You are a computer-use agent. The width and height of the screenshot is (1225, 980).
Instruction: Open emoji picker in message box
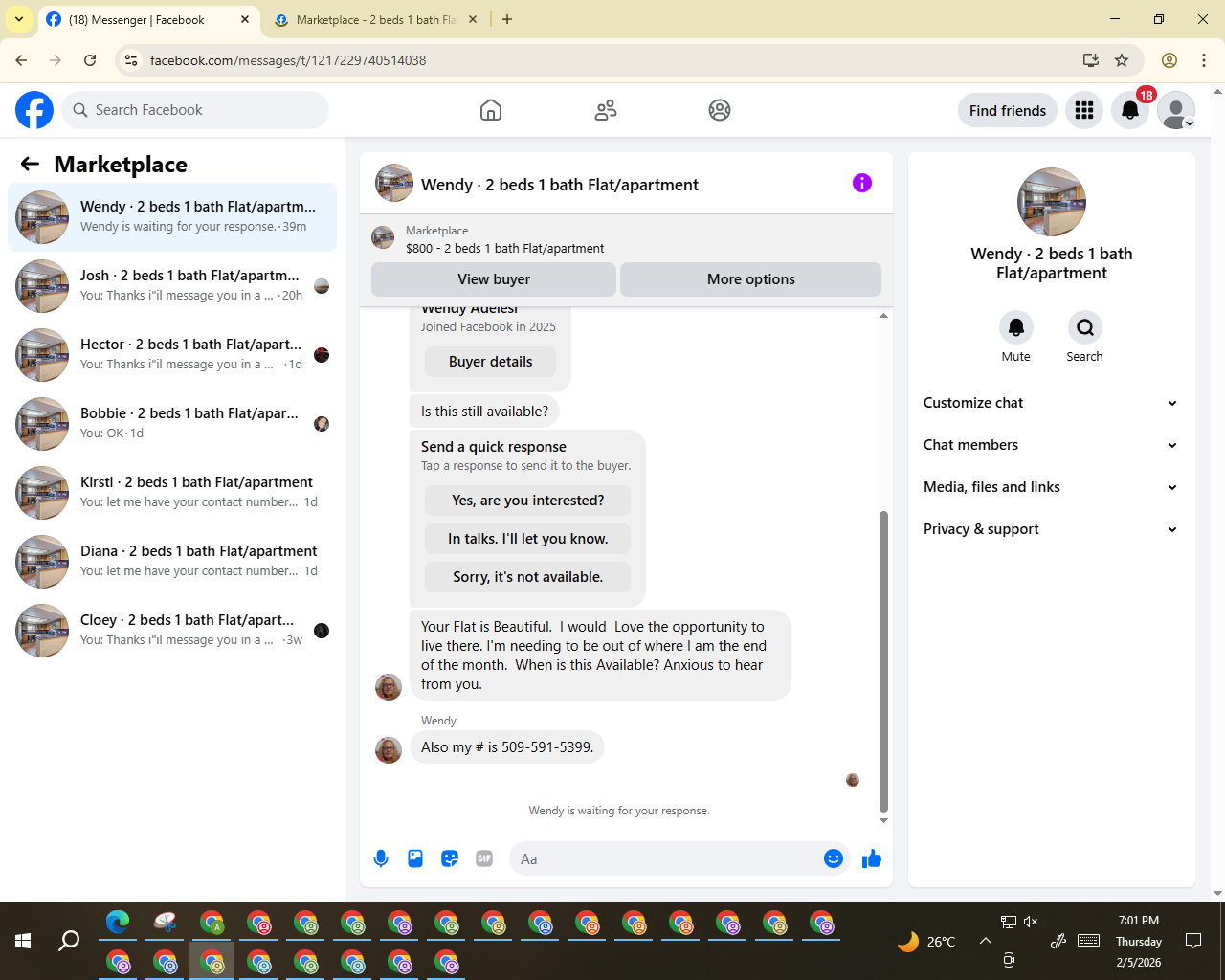(x=834, y=858)
